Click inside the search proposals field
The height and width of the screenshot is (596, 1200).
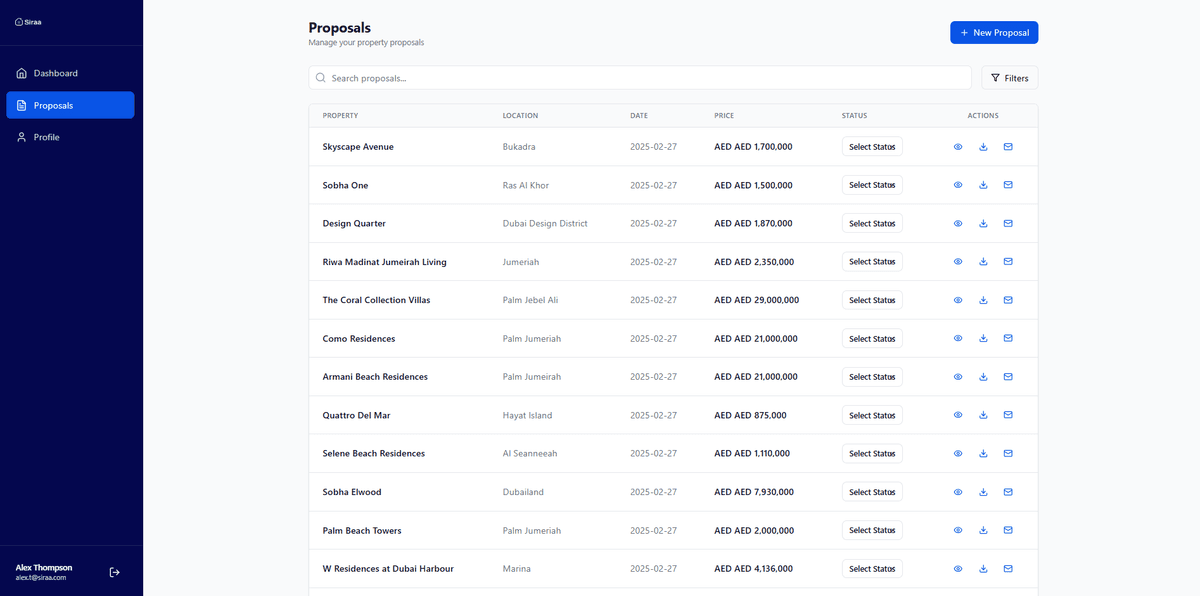(x=639, y=77)
